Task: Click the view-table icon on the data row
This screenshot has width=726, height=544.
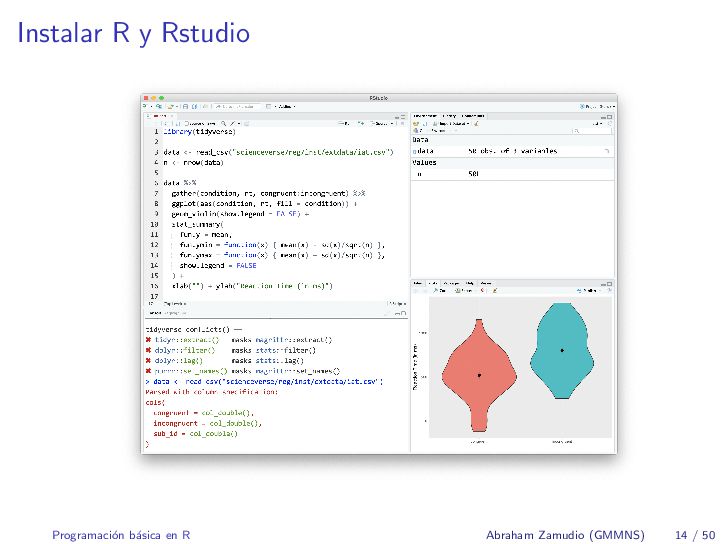Action: point(607,151)
